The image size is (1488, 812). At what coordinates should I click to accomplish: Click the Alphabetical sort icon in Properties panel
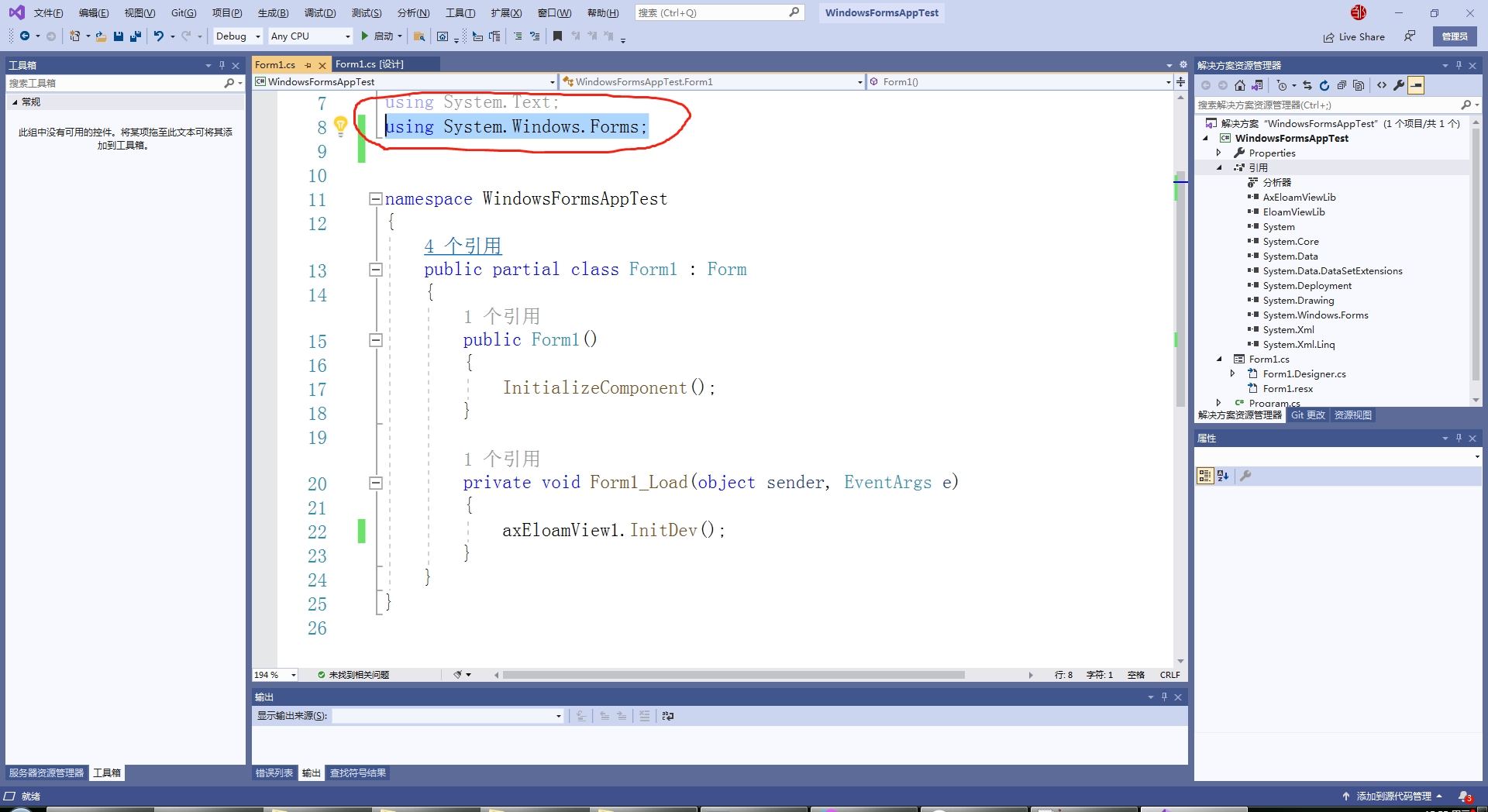(1223, 476)
